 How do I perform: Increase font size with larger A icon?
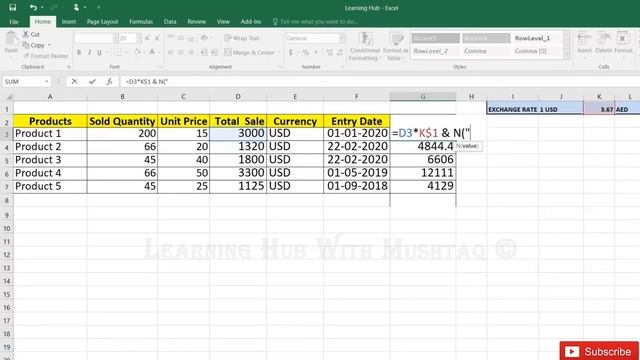coord(147,38)
